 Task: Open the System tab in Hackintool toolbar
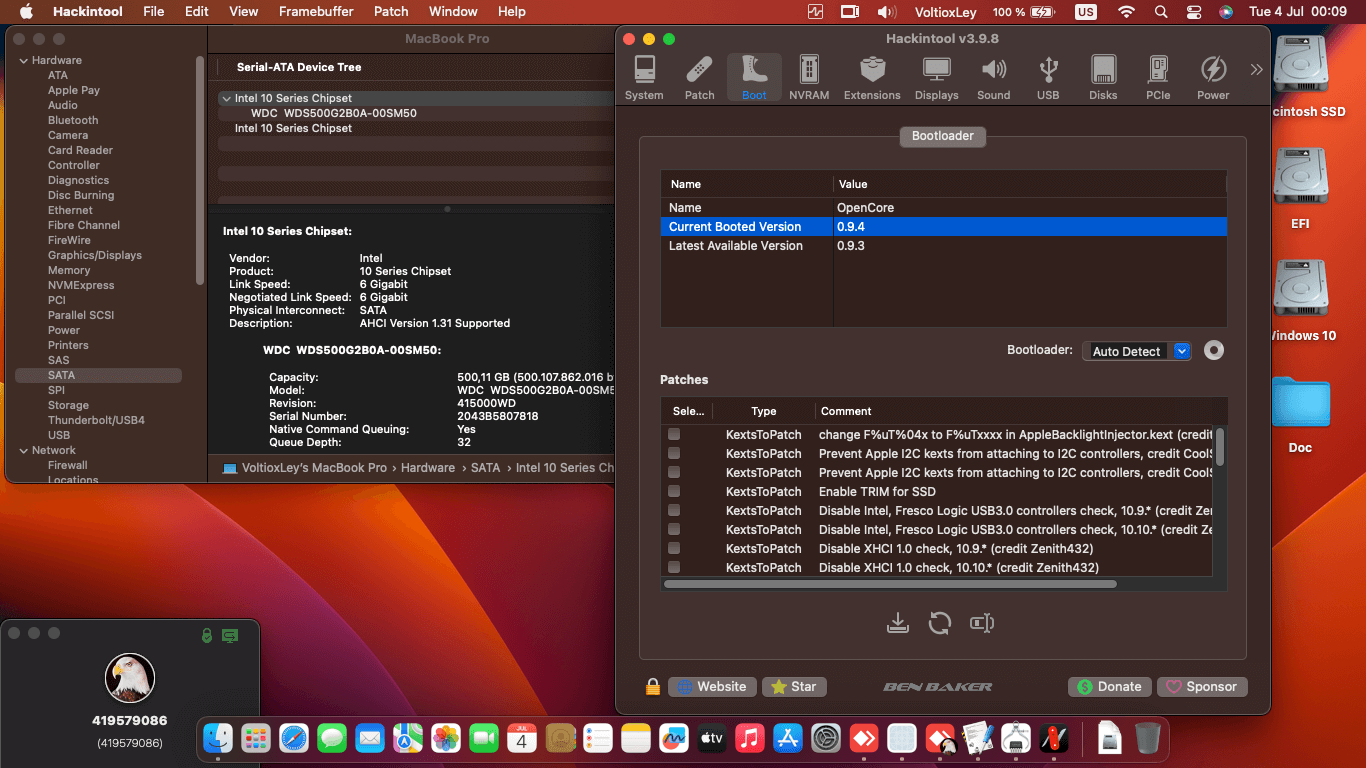pos(644,78)
